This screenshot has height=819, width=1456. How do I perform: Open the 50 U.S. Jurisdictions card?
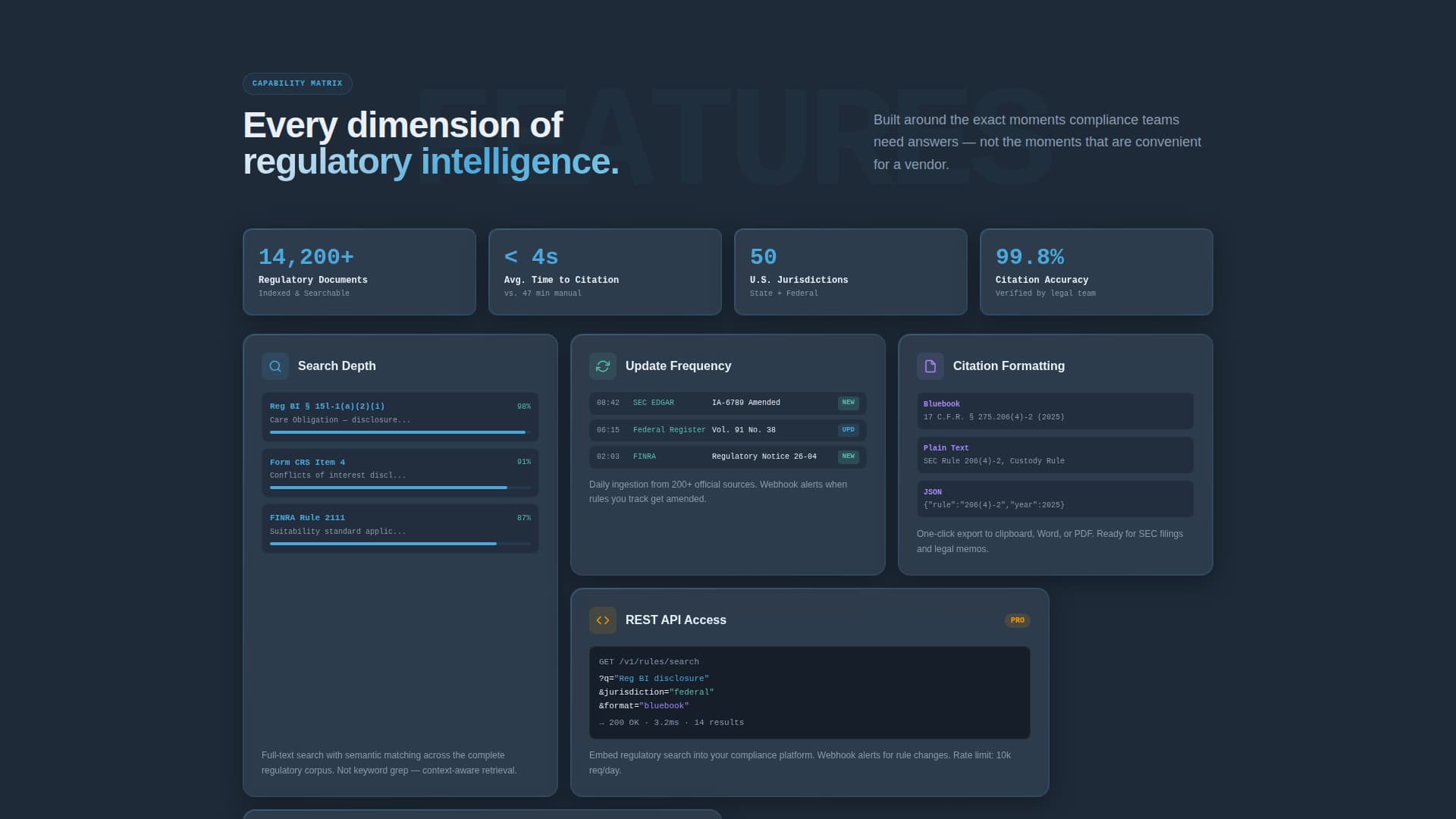tap(851, 272)
